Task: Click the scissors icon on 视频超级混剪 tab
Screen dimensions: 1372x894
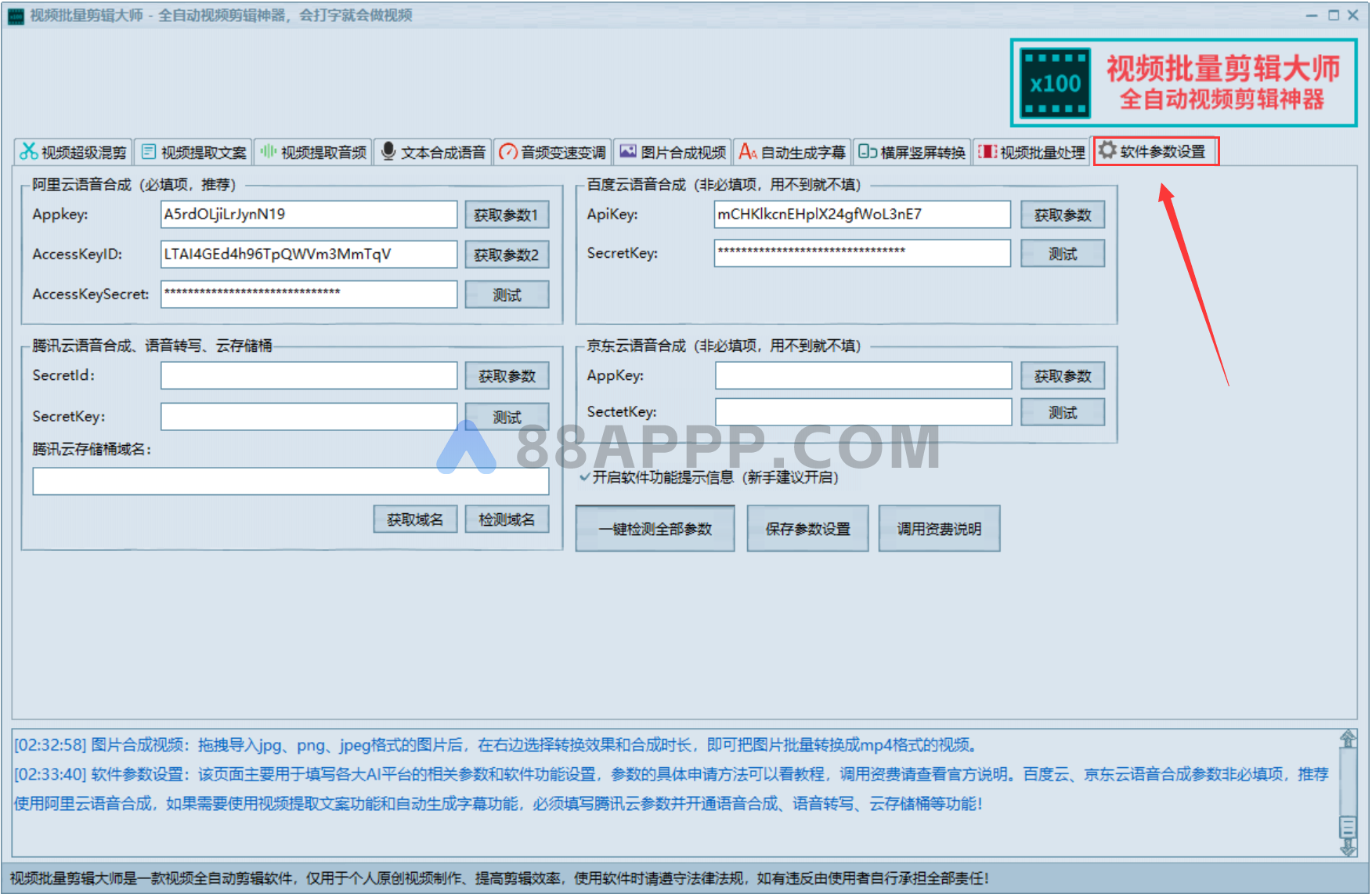Action: [x=29, y=151]
